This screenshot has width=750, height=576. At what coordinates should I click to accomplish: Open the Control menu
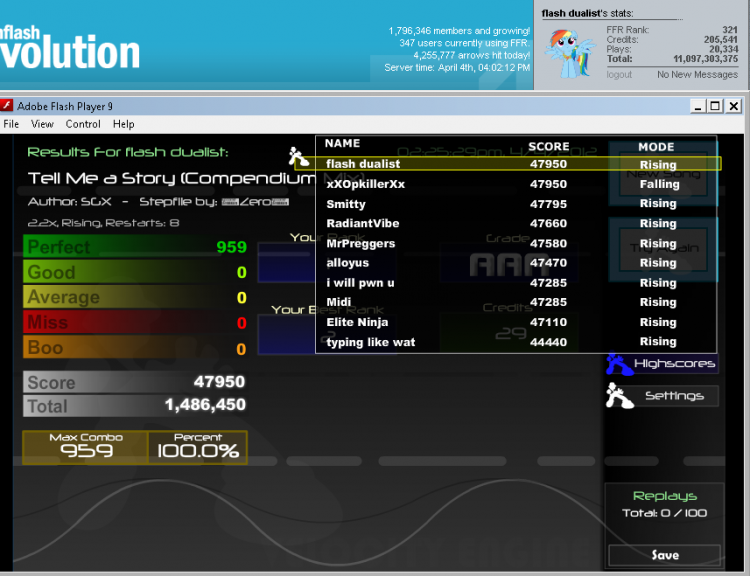(x=83, y=124)
